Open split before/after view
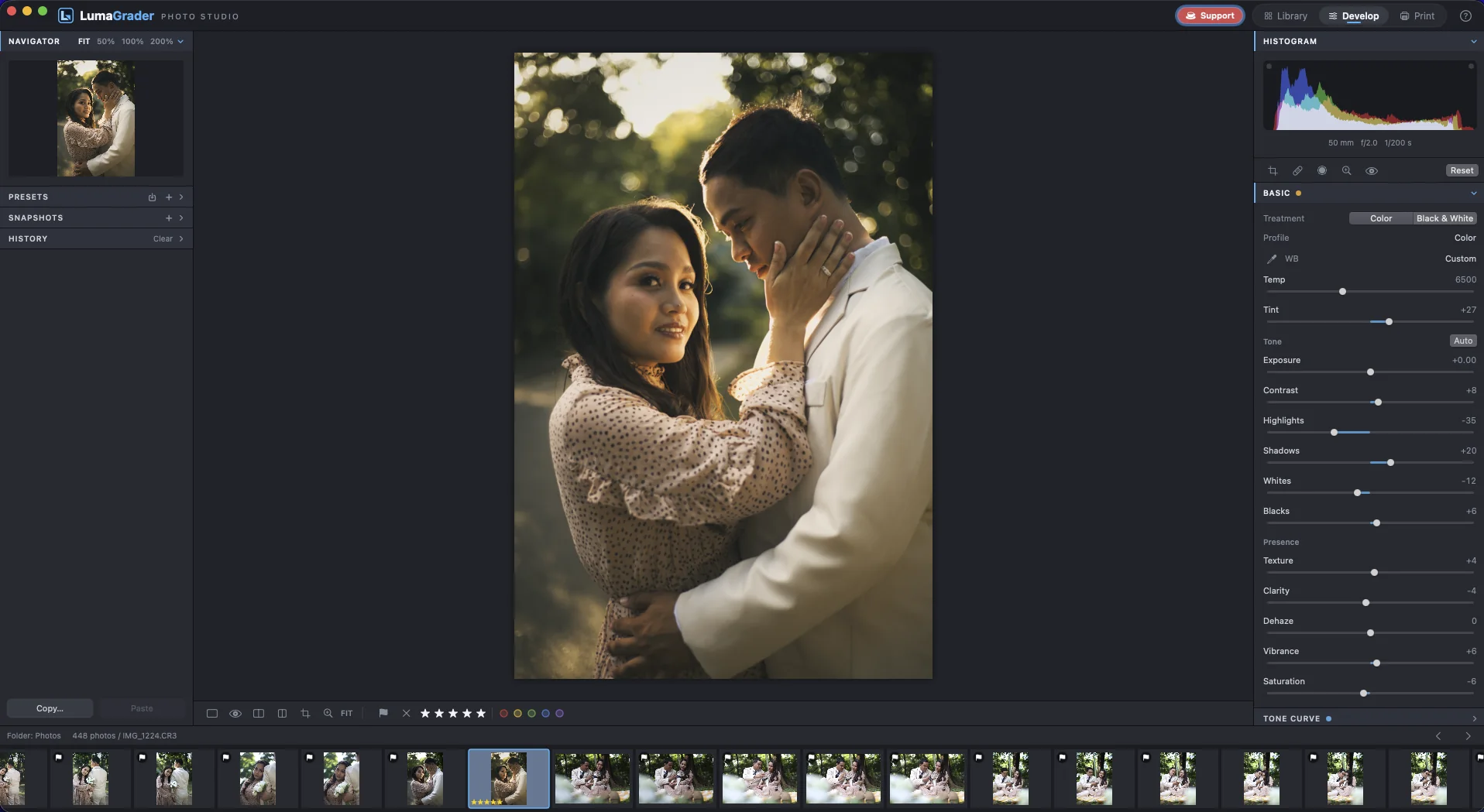Screen dimensions: 1484x812 coord(282,713)
